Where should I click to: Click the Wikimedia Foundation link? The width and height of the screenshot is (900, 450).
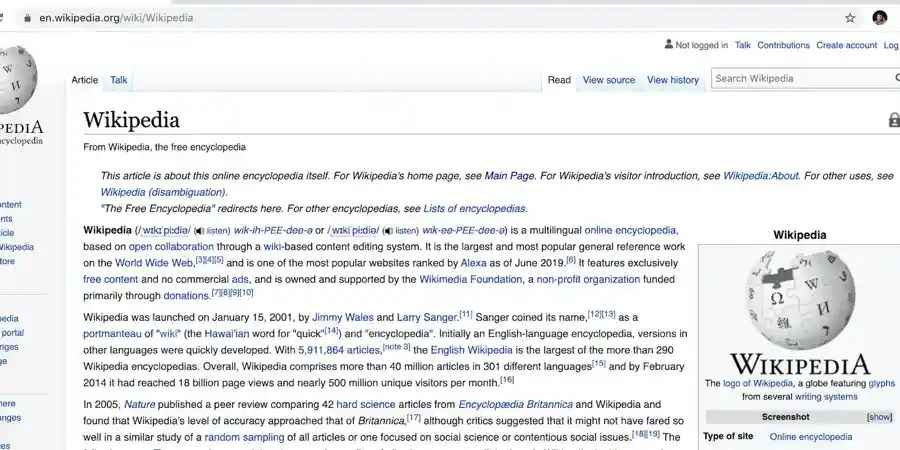(x=471, y=280)
